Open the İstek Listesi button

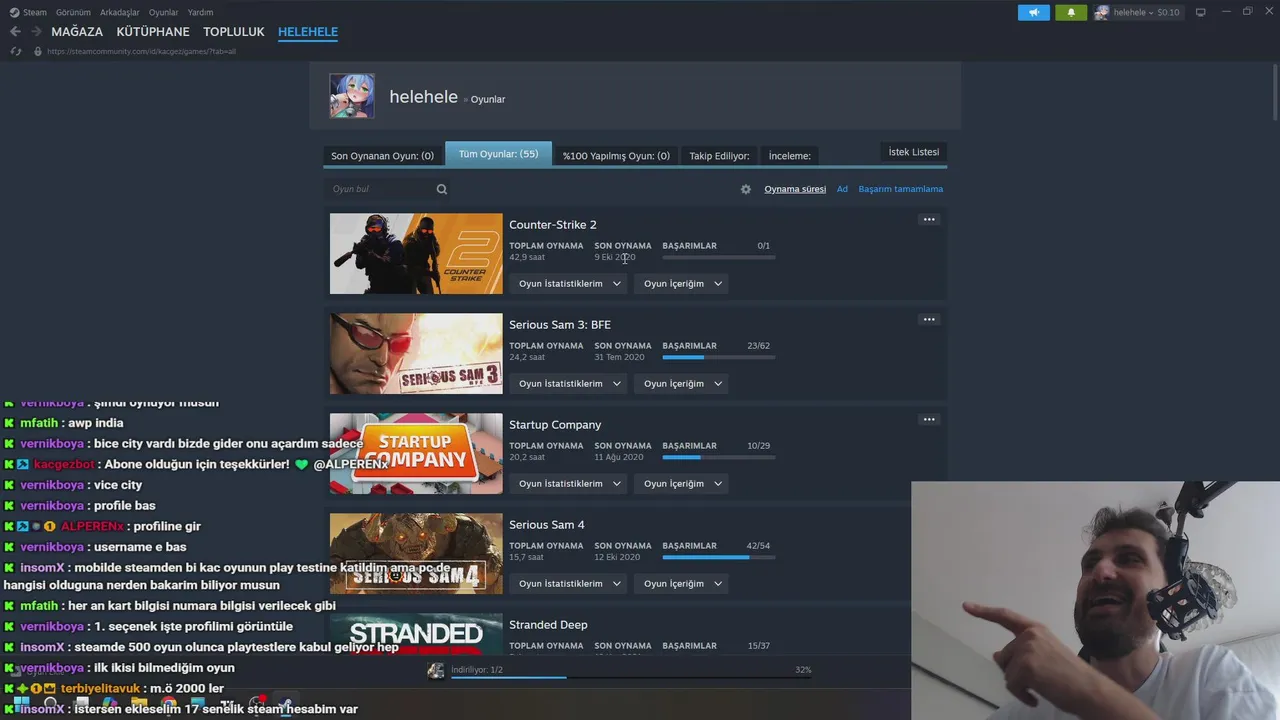coord(914,152)
